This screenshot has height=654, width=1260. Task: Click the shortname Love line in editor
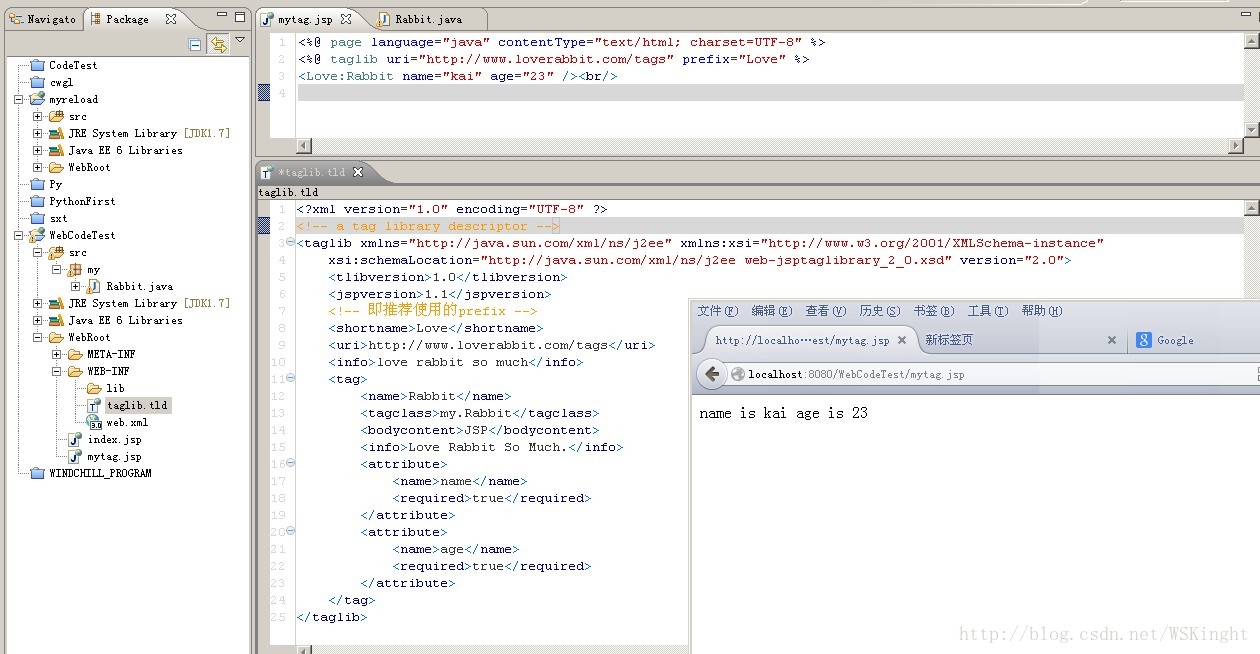coord(434,328)
